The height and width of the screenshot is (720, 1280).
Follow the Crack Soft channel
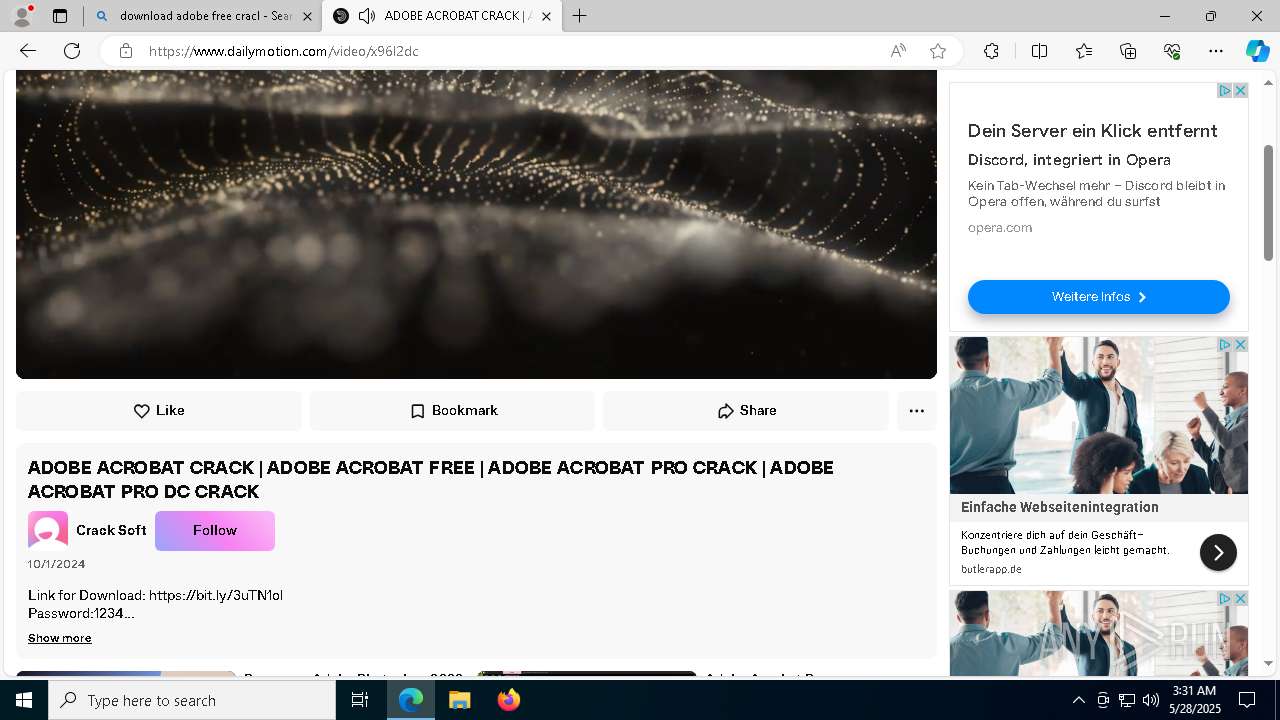(215, 531)
